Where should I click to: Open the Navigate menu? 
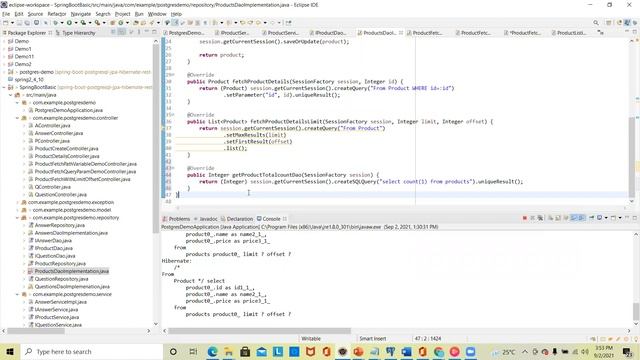coord(81,14)
